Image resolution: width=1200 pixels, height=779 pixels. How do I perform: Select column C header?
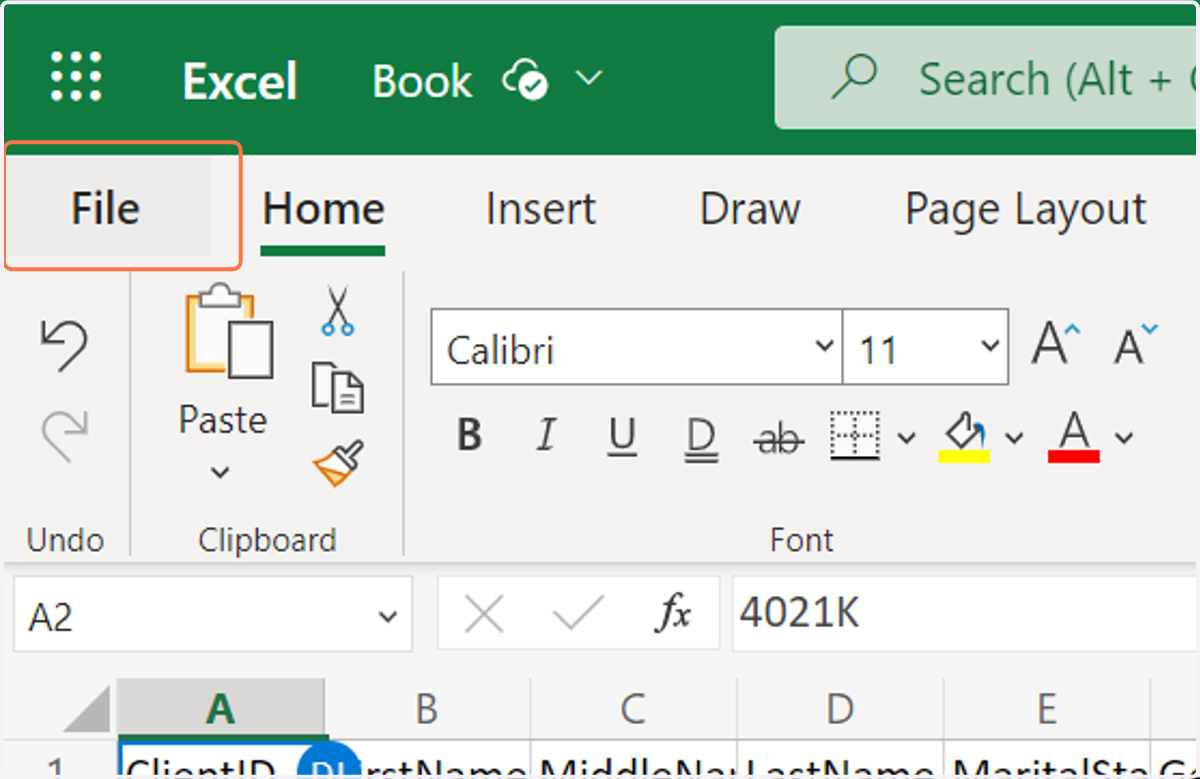(x=633, y=709)
